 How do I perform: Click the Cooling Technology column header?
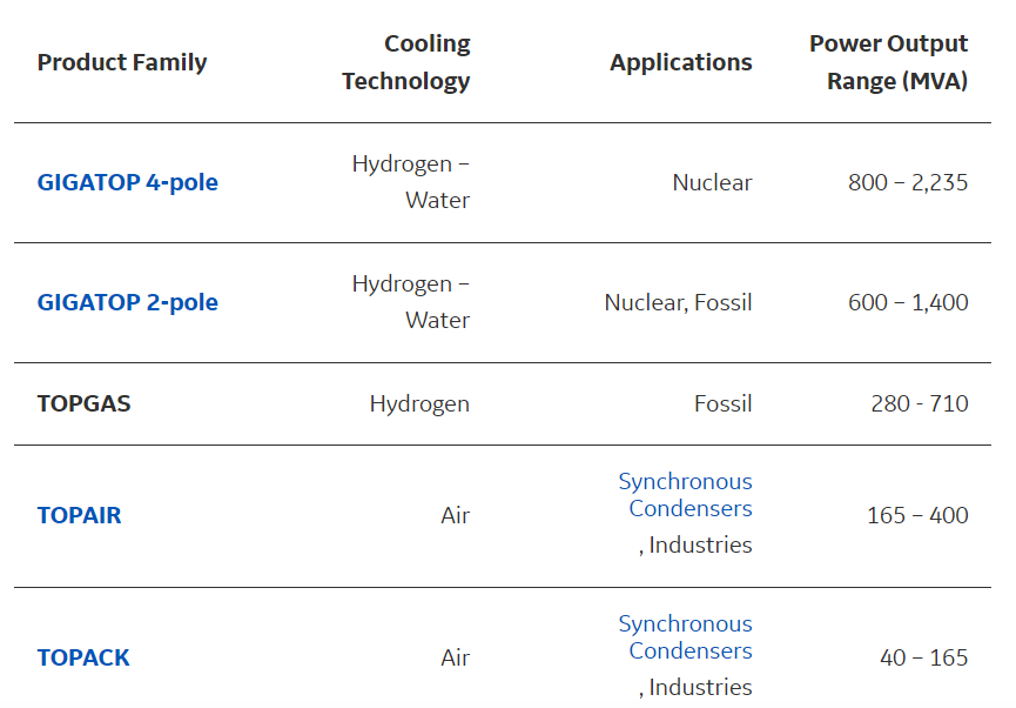[406, 62]
